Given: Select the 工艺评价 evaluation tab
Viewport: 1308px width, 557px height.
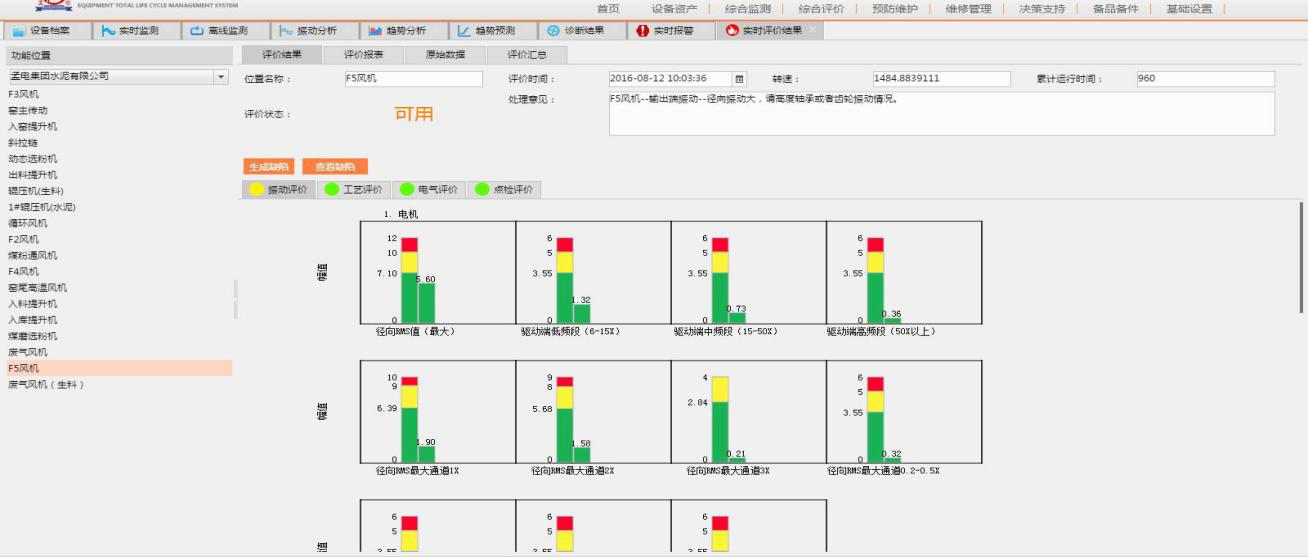Looking at the screenshot, I should (354, 189).
